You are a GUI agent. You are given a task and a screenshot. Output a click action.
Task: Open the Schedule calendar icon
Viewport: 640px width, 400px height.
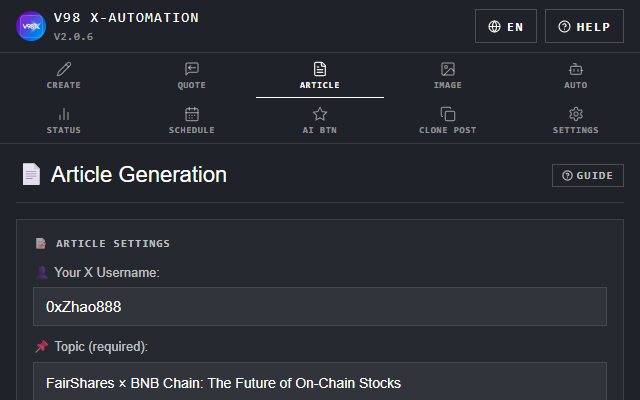pyautogui.click(x=192, y=114)
